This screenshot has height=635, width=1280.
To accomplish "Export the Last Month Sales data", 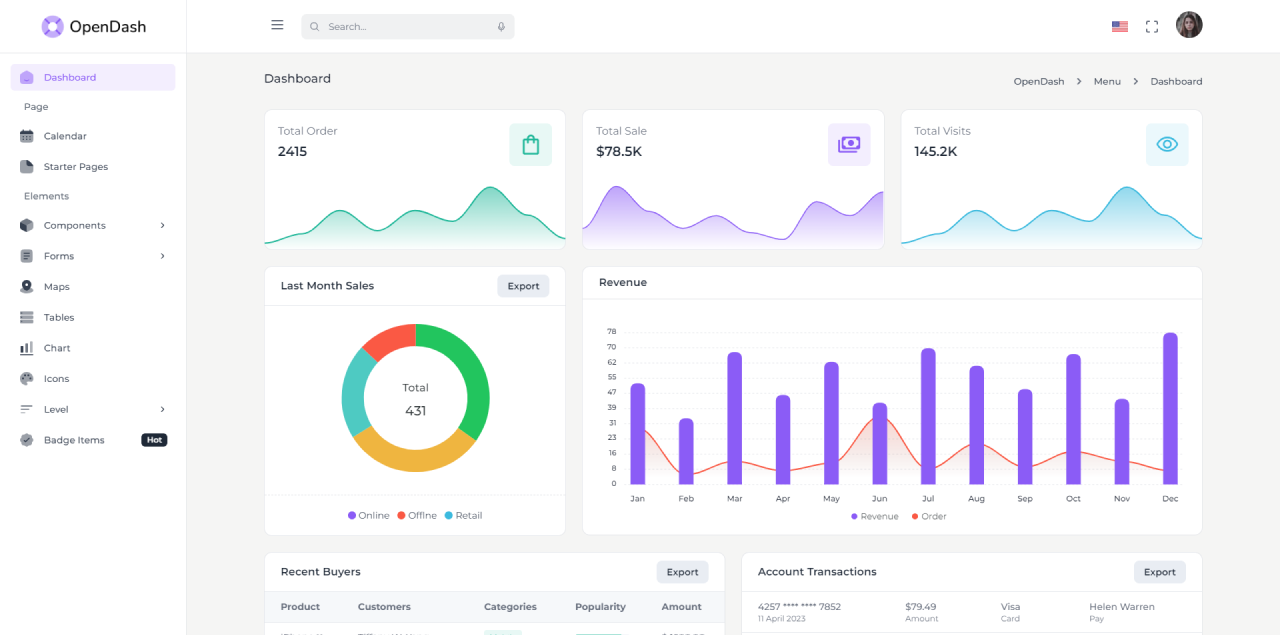I will click(523, 285).
